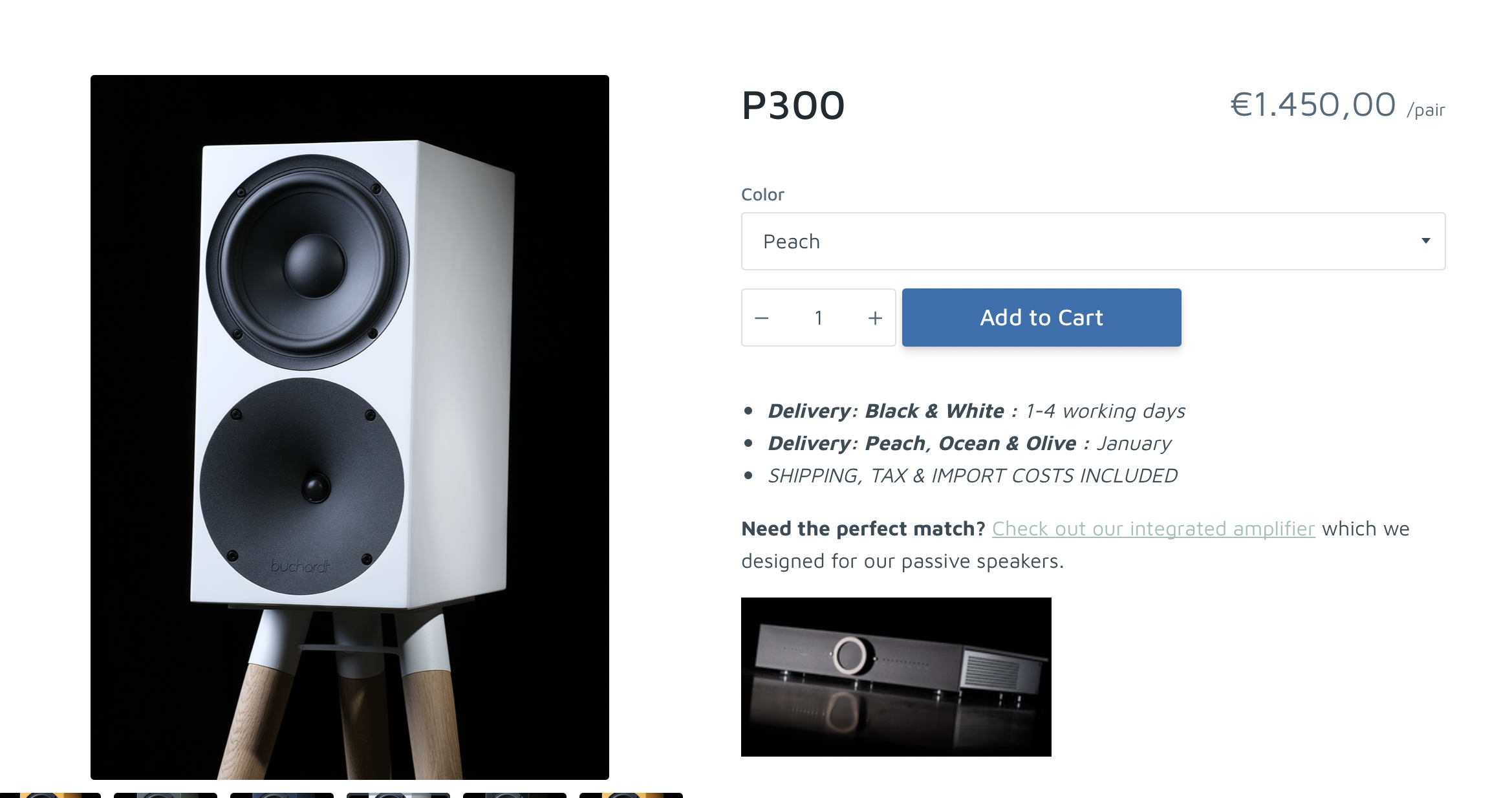Click the main white speaker image

point(350,427)
